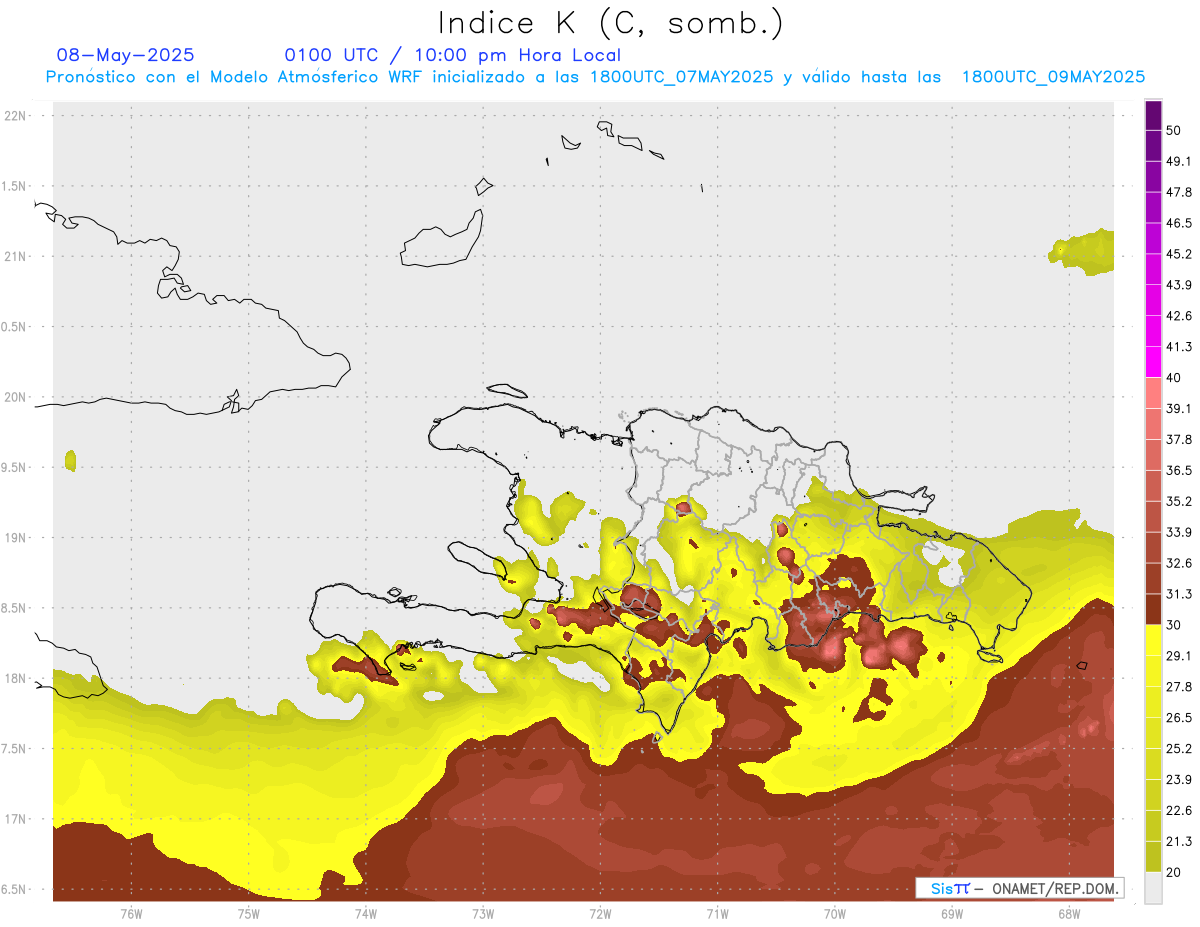Click the colorbar value "45.2"
1200x927 pixels.
click(x=1179, y=254)
